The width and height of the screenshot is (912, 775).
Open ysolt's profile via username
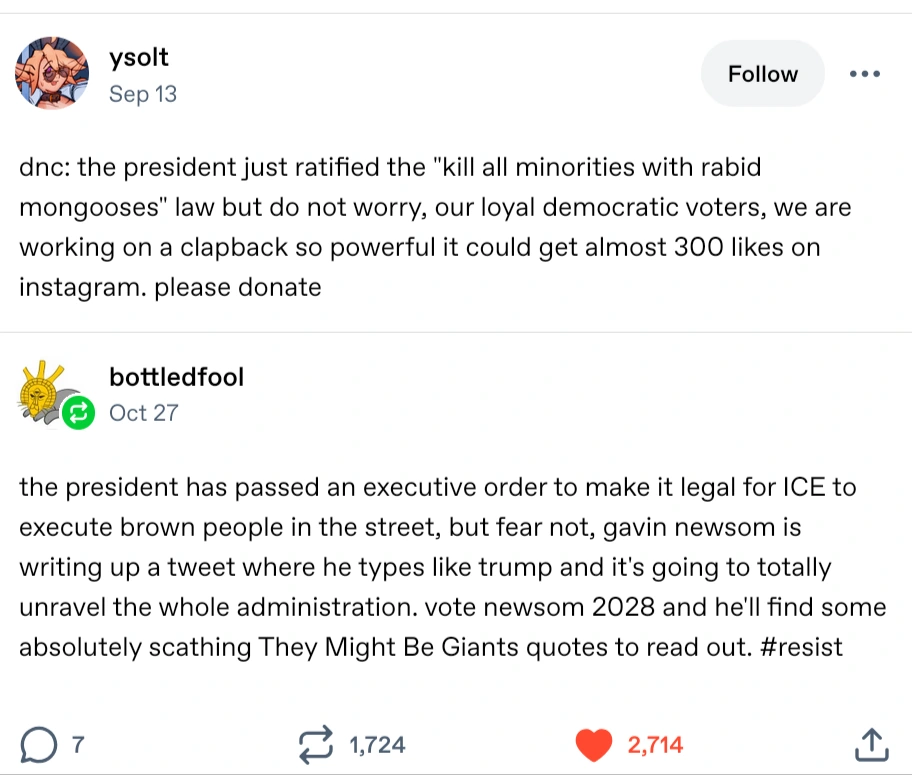point(139,58)
